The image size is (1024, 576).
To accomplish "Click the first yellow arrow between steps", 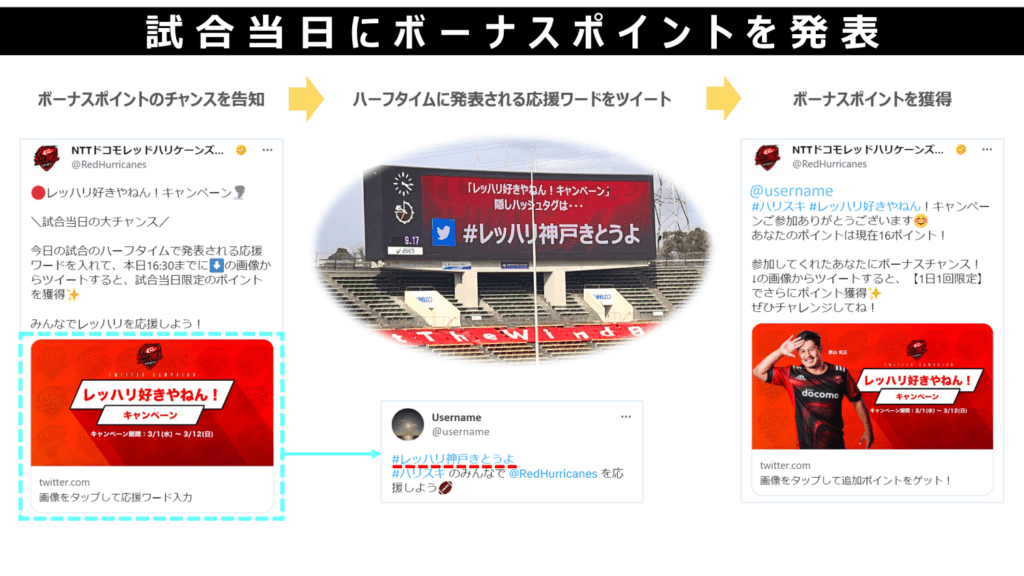I will (306, 99).
